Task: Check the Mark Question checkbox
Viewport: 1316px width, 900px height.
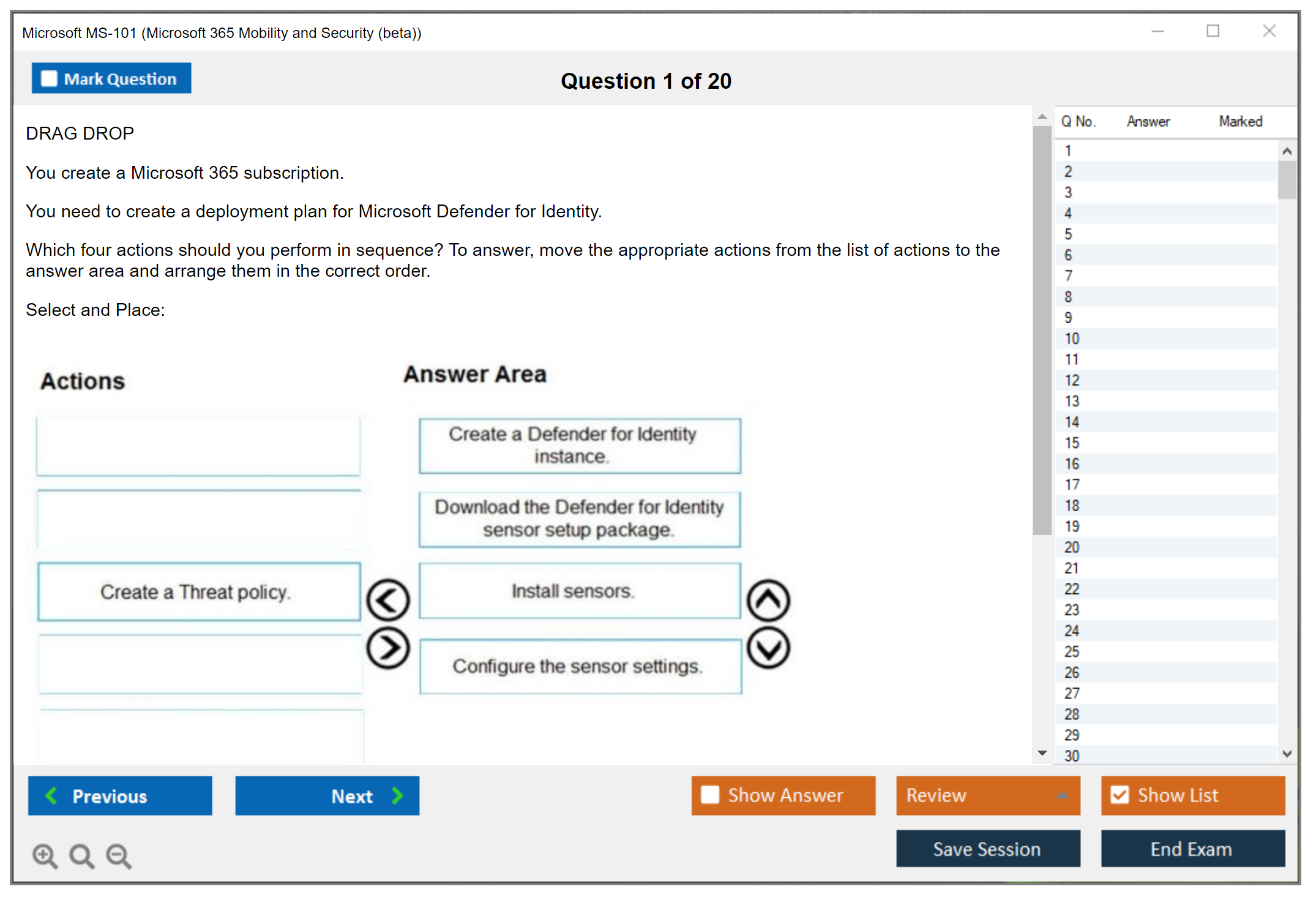Action: [49, 79]
